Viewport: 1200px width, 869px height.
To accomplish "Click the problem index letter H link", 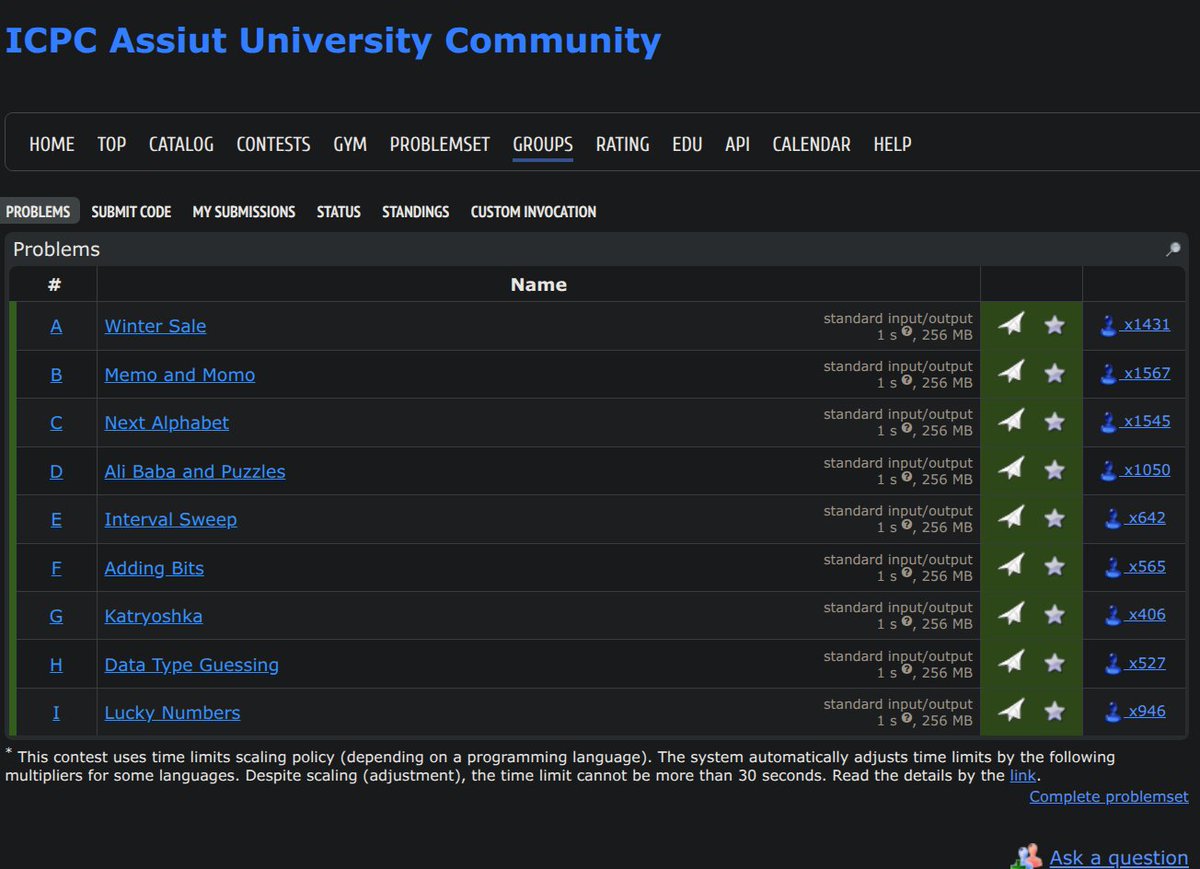I will 56,664.
